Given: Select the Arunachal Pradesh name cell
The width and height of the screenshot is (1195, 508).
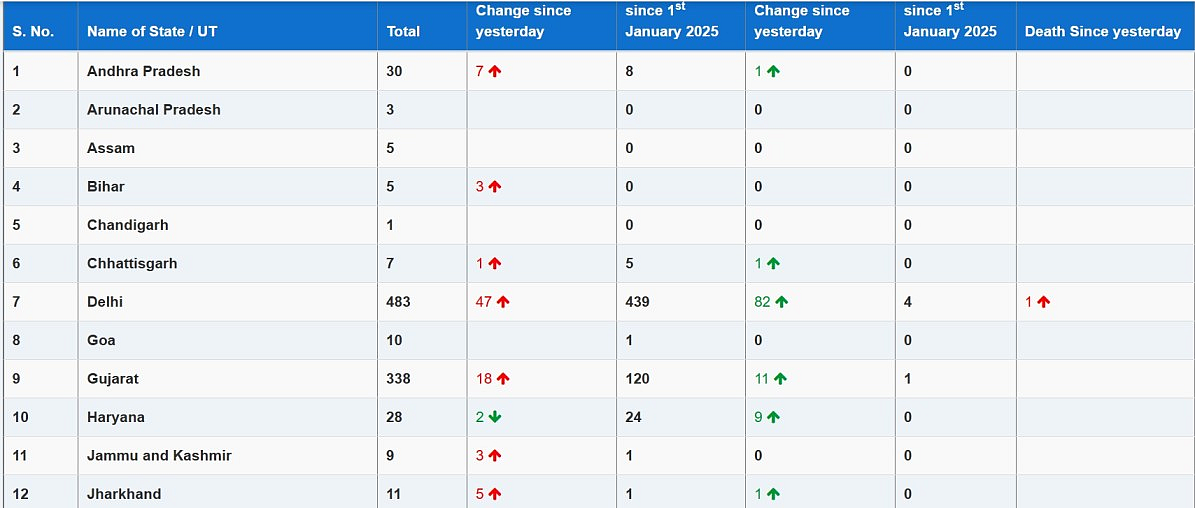Looking at the screenshot, I should pos(228,110).
